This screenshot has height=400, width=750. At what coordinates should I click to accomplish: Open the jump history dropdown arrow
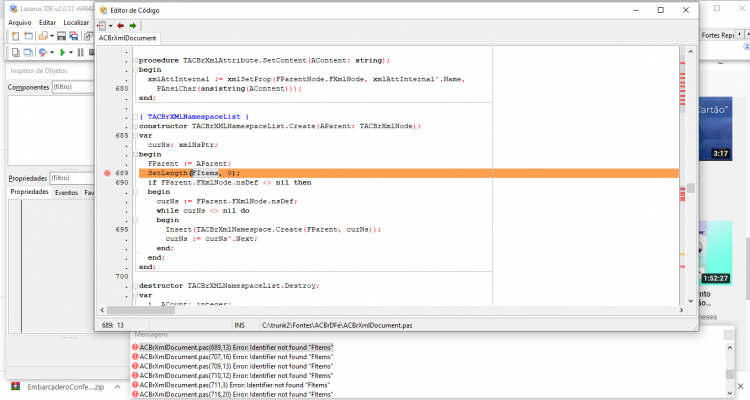[110, 26]
